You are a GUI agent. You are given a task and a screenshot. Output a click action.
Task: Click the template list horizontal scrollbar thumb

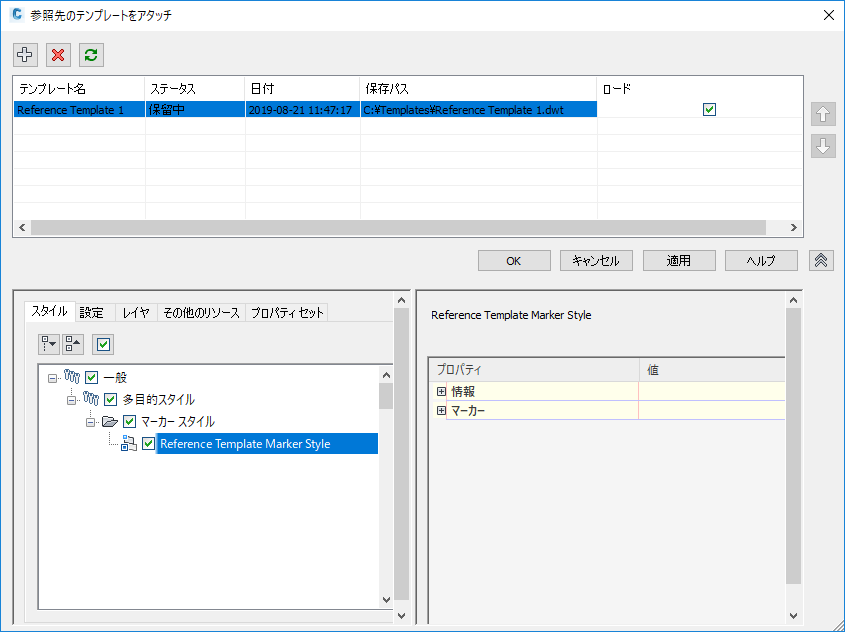coord(398,227)
